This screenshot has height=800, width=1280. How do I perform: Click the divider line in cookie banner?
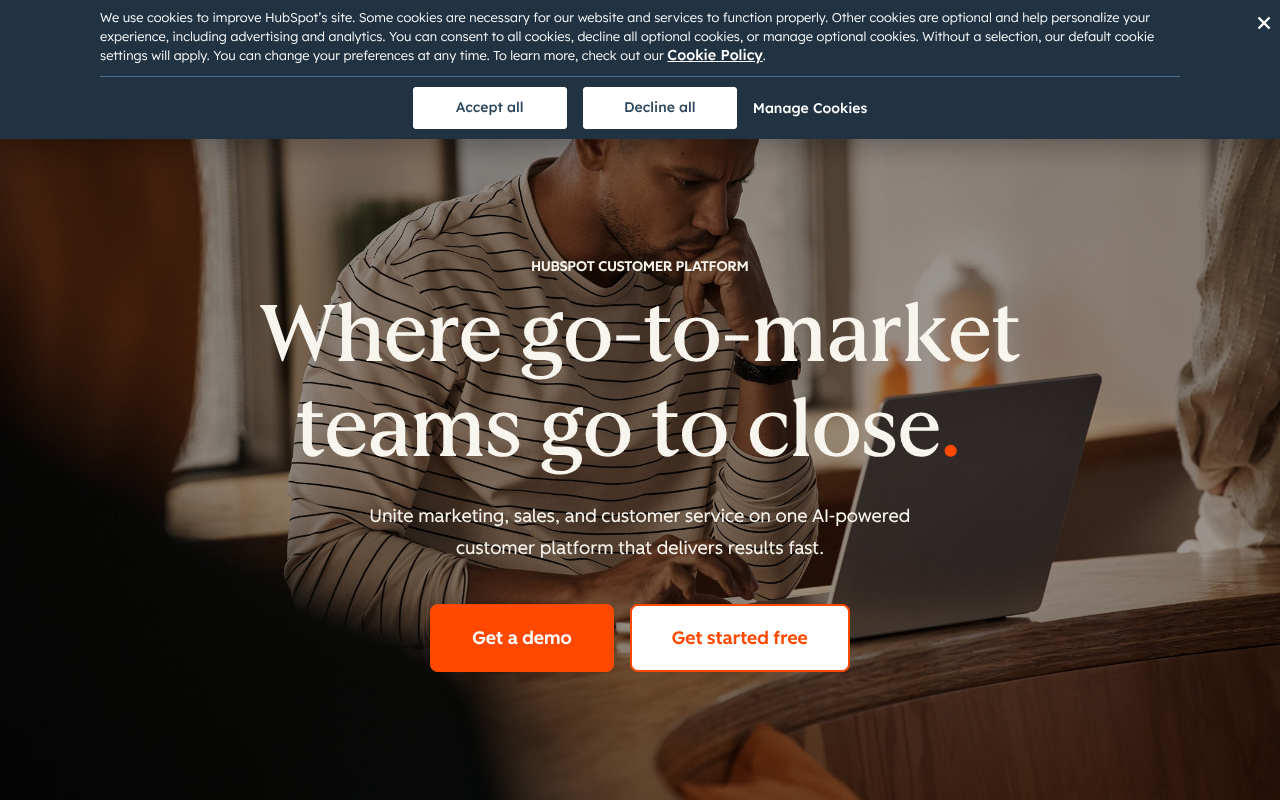[x=640, y=76]
